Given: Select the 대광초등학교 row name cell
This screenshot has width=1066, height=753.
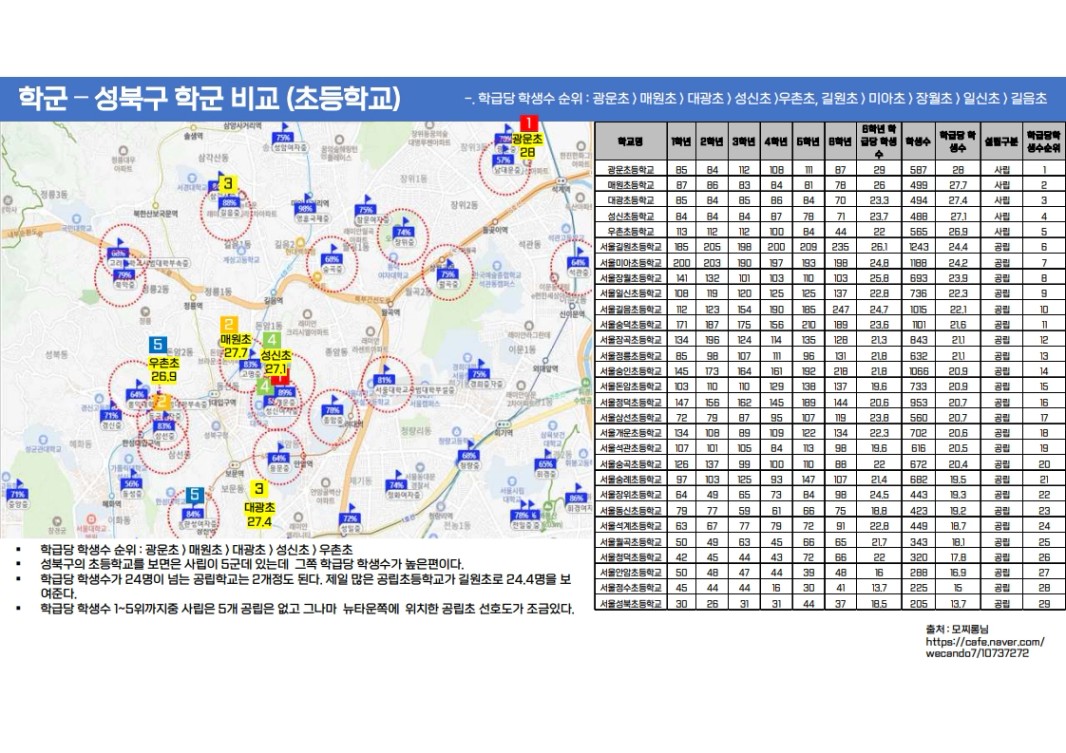Looking at the screenshot, I should 630,200.
